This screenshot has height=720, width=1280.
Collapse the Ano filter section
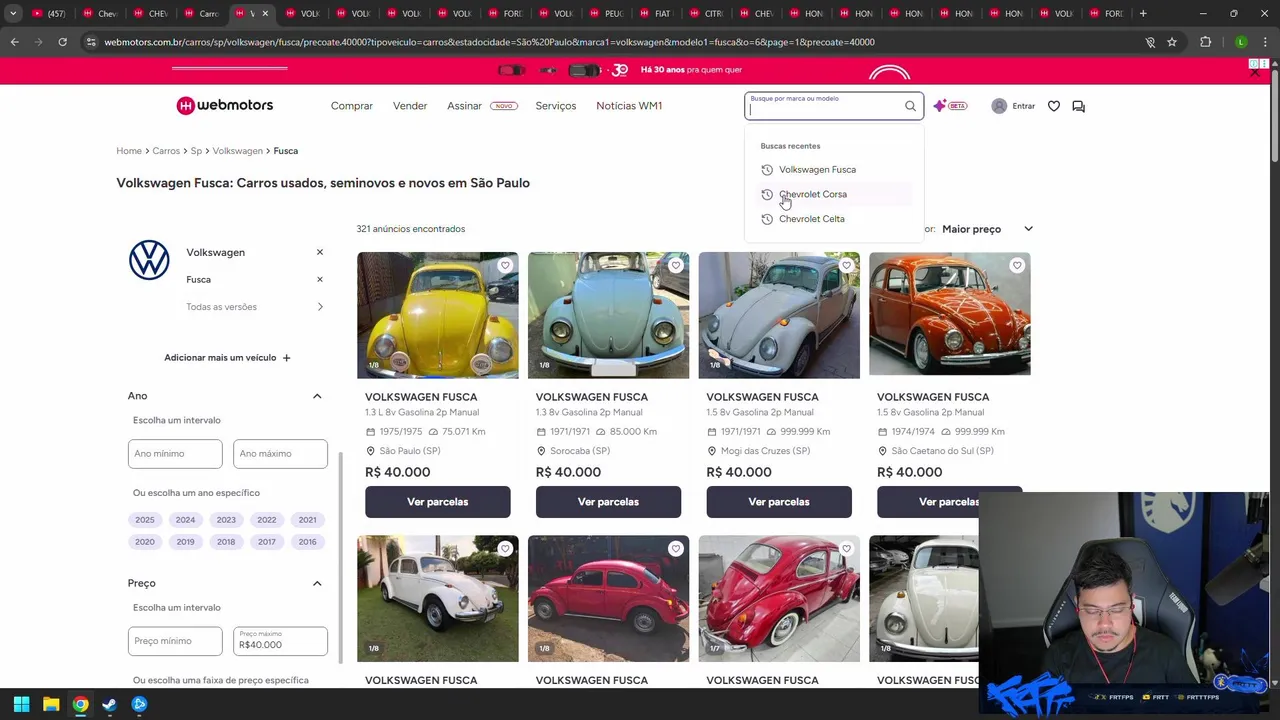pos(317,396)
